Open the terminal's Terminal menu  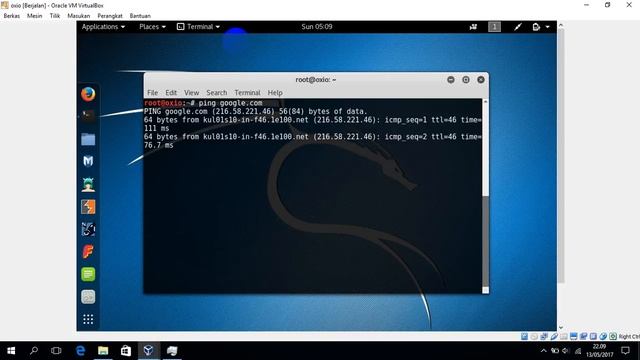247,93
